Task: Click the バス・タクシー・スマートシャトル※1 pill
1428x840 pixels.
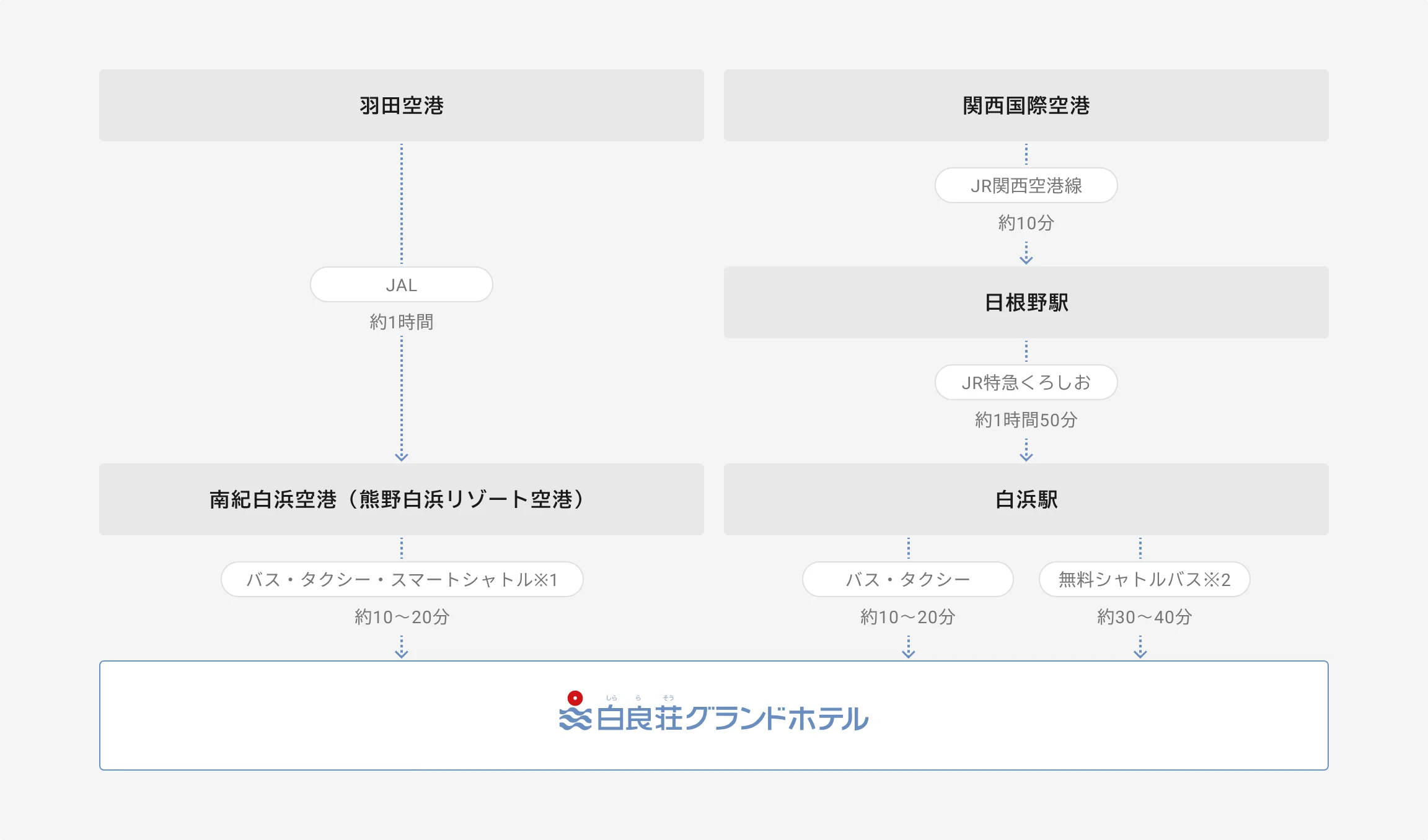Action: coord(402,579)
